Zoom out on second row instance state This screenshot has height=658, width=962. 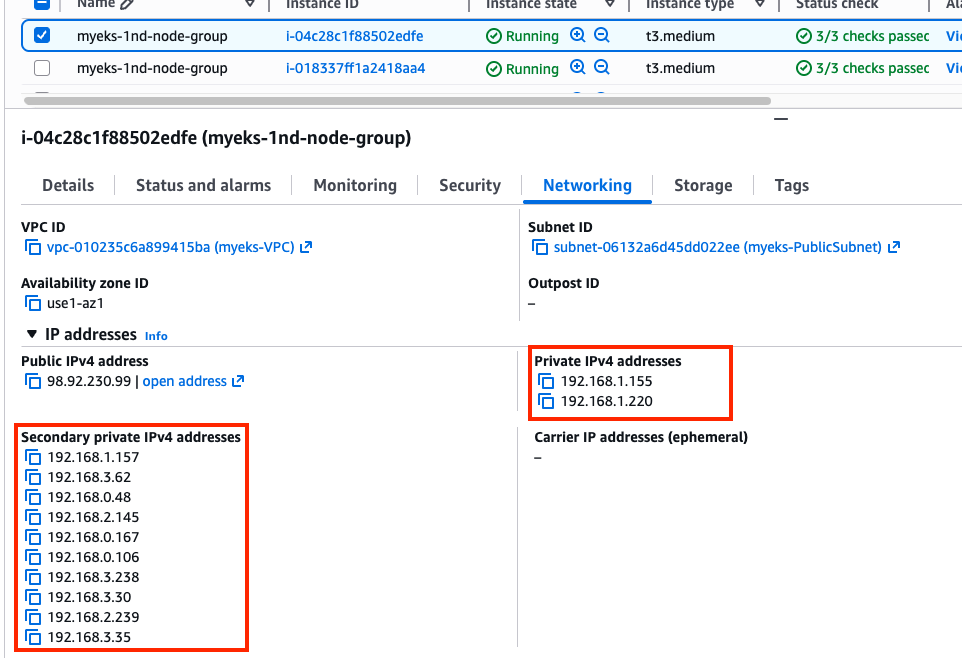[x=602, y=68]
